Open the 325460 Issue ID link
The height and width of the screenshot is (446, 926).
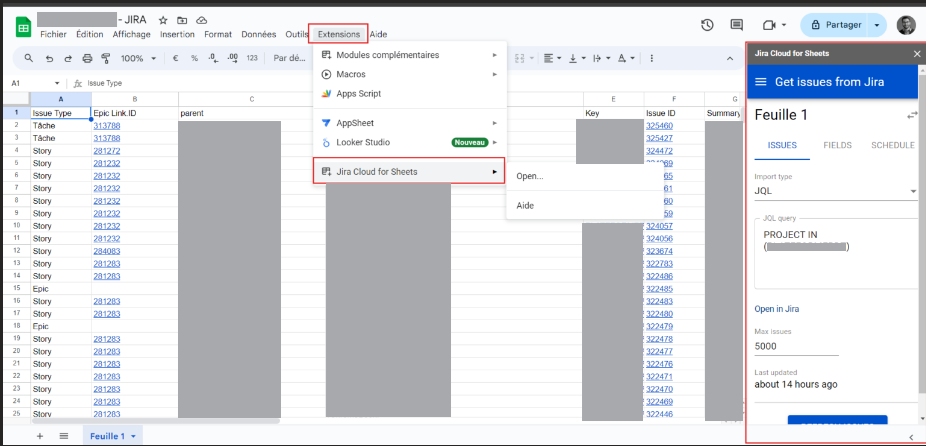pyautogui.click(x=659, y=126)
